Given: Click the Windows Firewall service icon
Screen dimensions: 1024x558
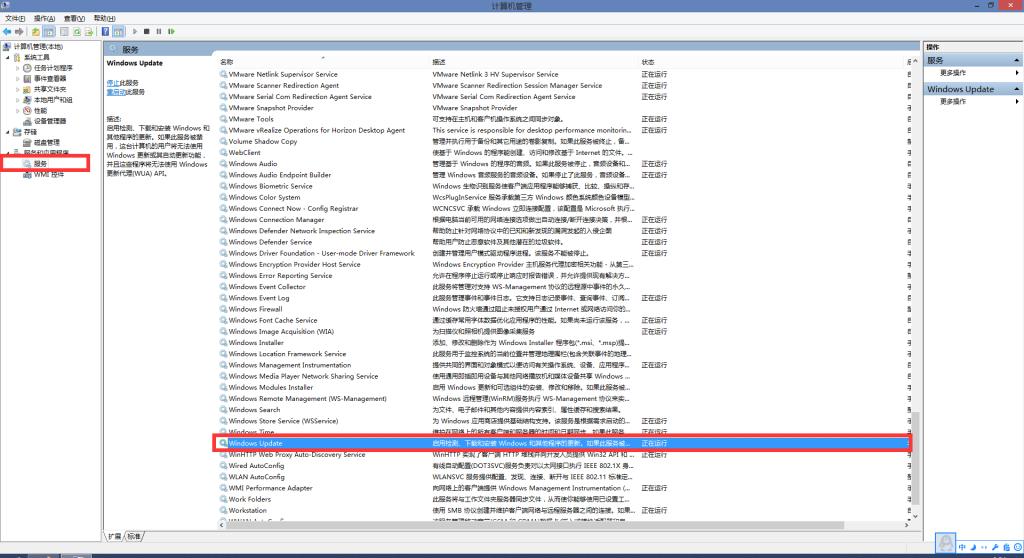Looking at the screenshot, I should 224,309.
